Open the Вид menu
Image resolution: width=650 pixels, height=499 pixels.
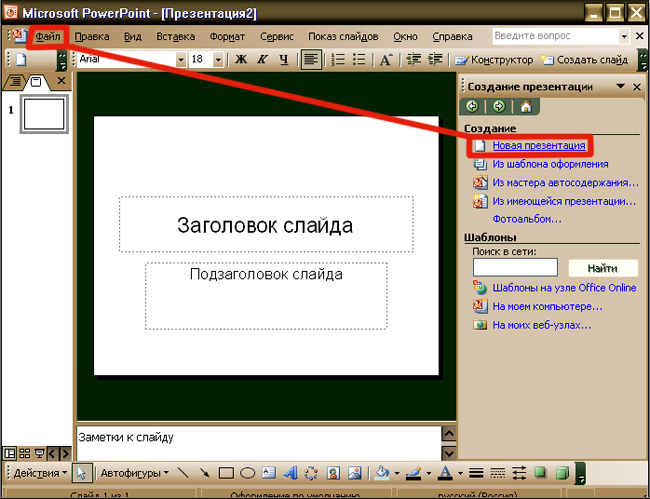(133, 36)
